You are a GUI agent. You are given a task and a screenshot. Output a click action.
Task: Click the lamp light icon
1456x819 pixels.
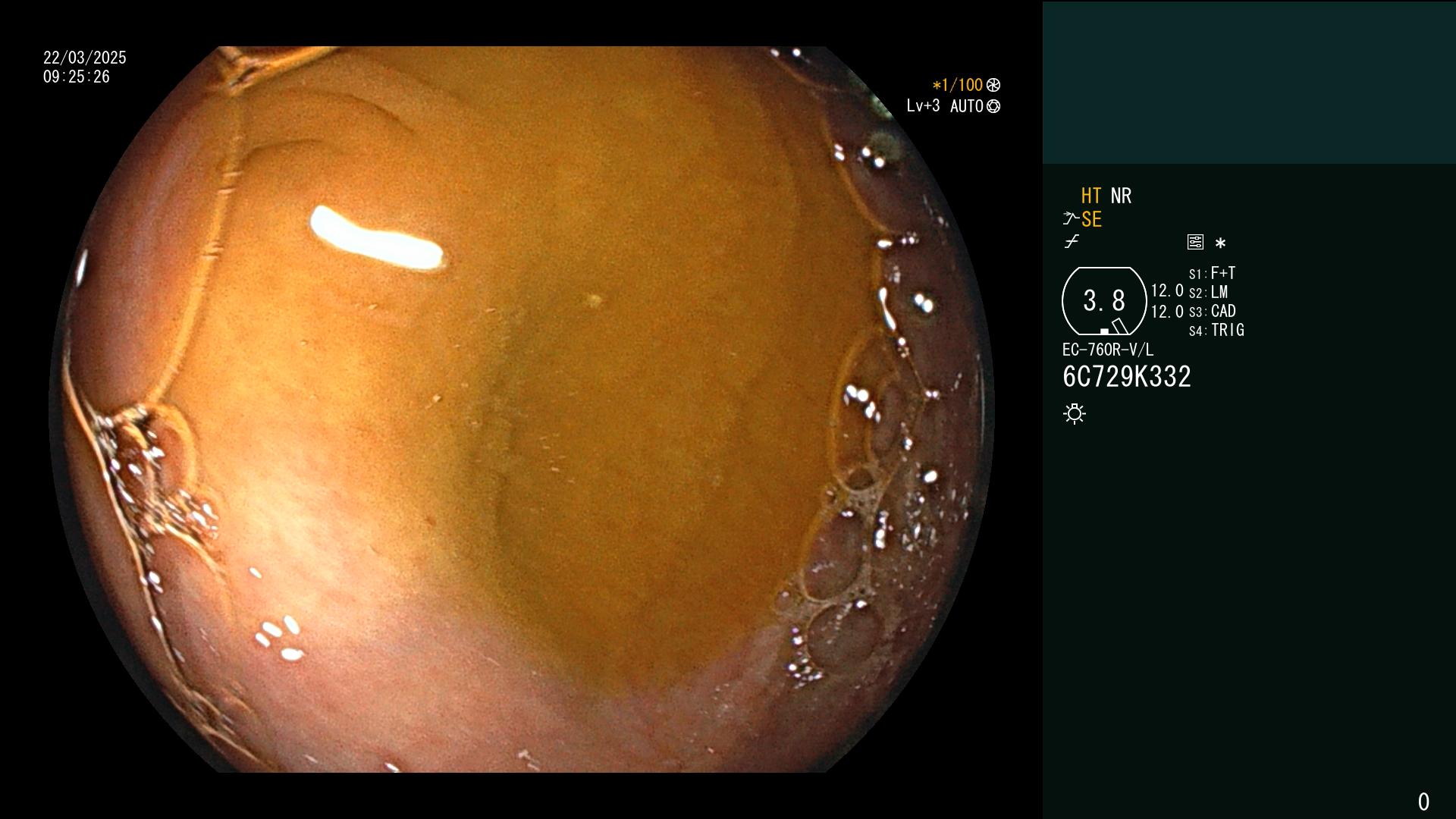[x=1075, y=414]
